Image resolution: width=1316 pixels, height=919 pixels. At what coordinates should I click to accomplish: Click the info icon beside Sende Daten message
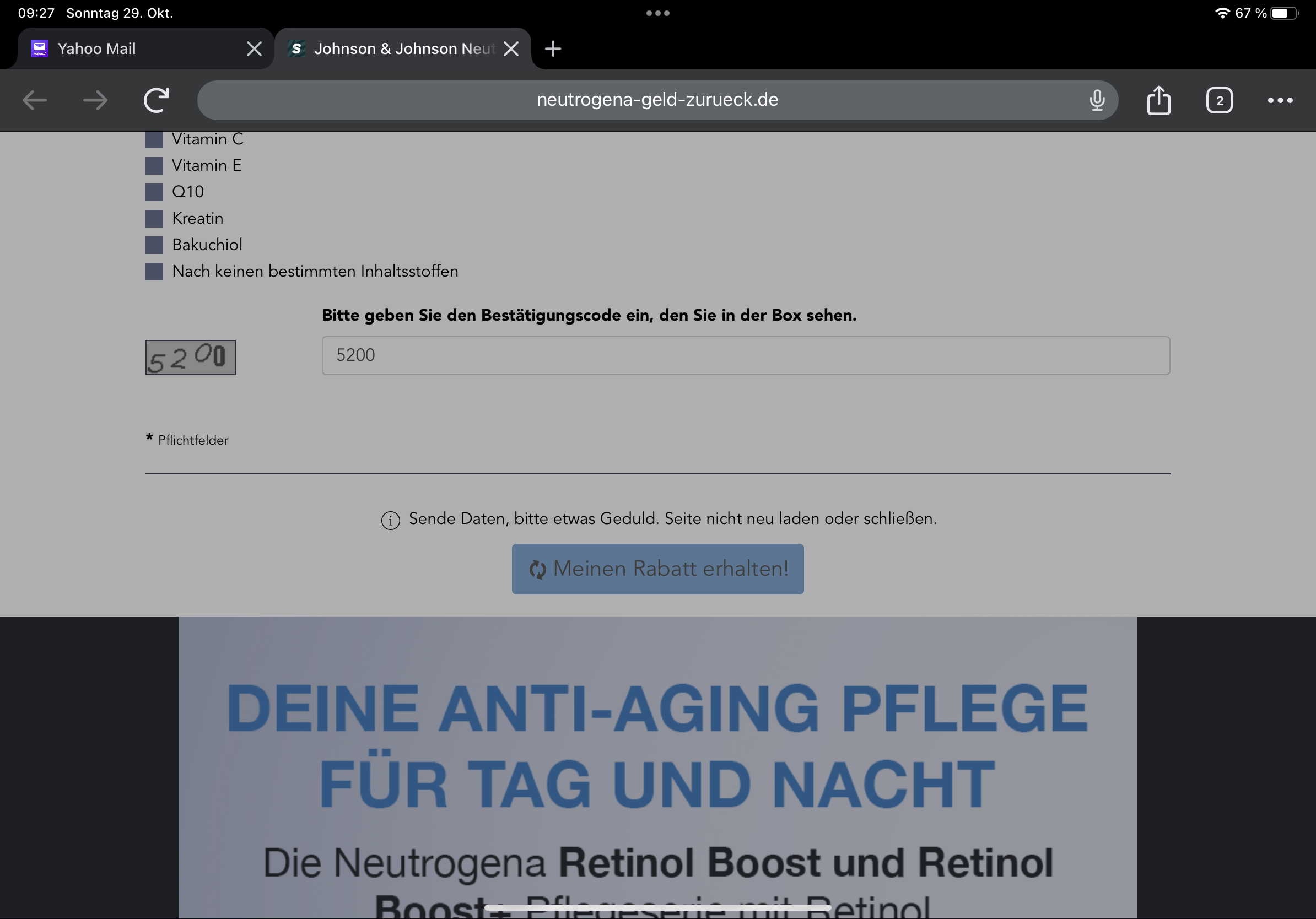[390, 520]
